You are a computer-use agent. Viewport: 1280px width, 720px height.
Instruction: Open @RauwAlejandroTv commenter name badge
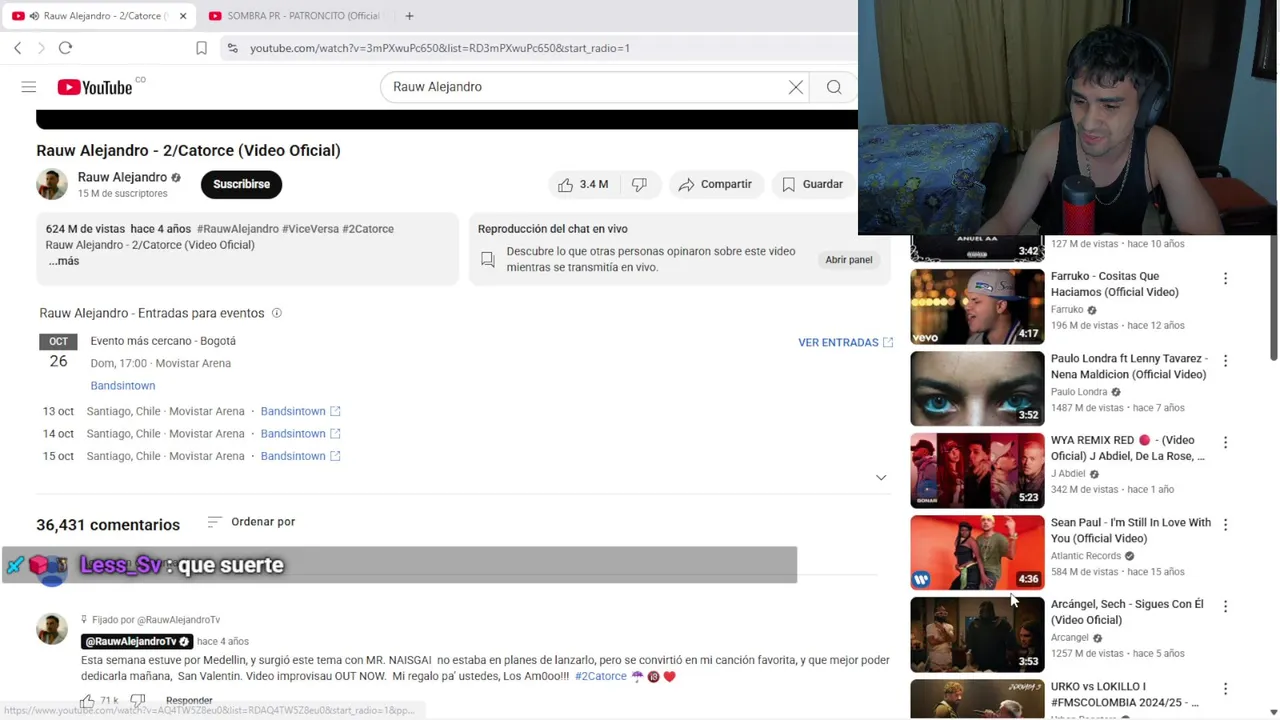tap(137, 642)
